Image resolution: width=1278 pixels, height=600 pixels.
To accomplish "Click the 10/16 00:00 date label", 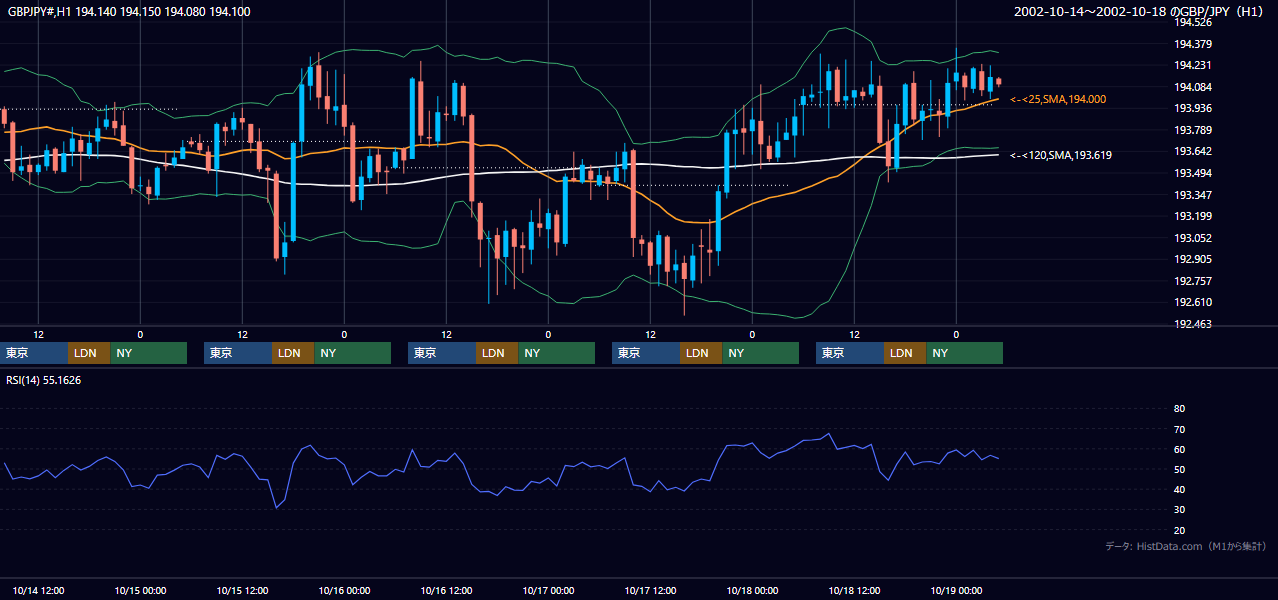I will (x=344, y=590).
